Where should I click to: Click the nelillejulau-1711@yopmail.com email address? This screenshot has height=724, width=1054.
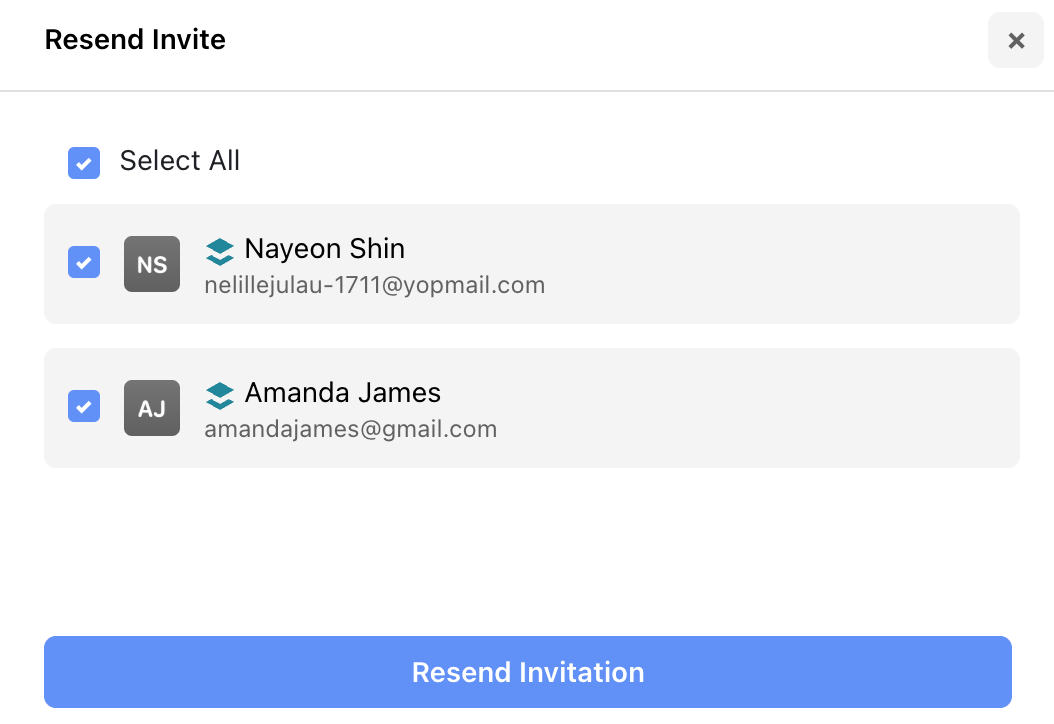point(374,285)
